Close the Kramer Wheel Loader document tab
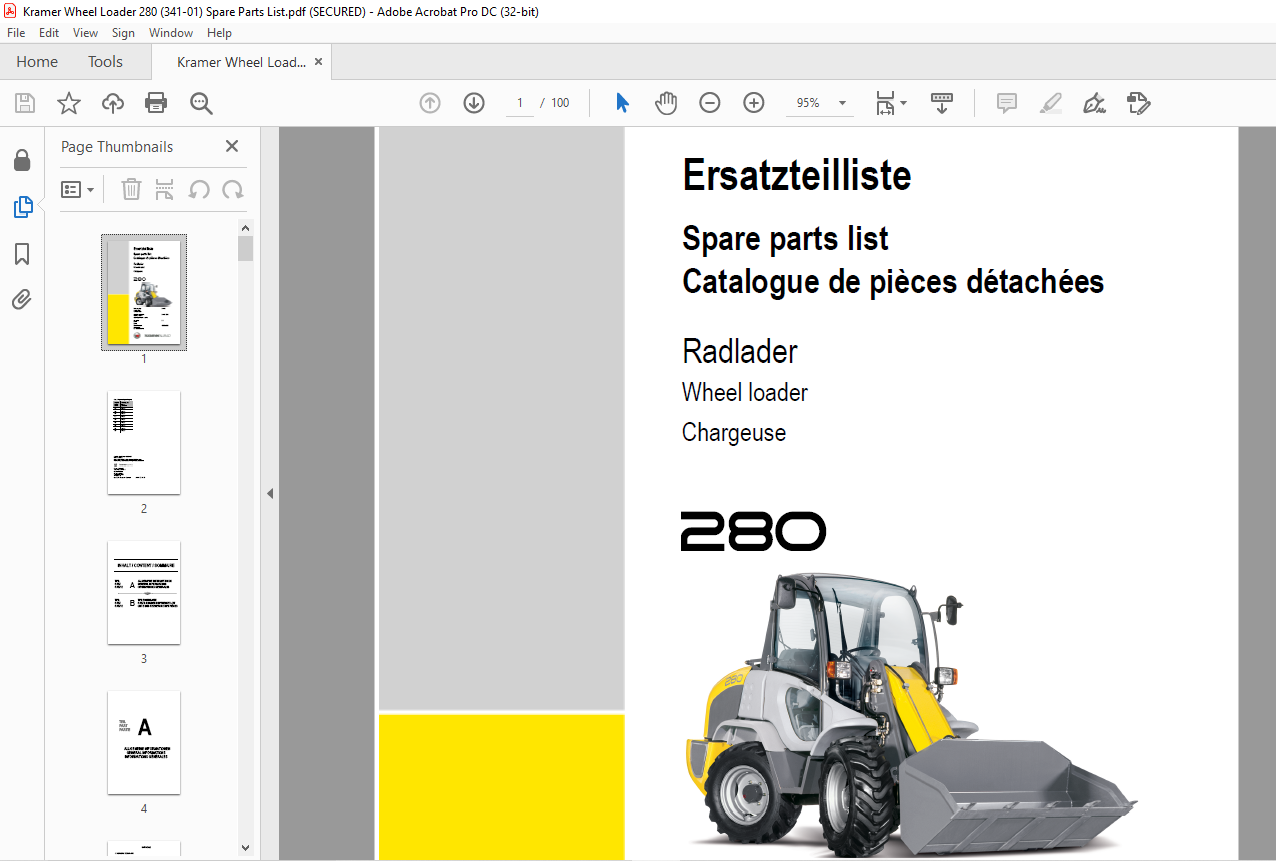 point(318,62)
